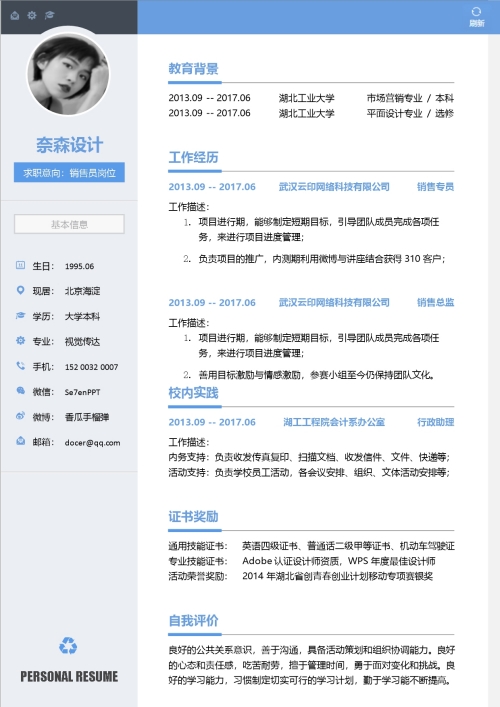The height and width of the screenshot is (707, 500).
Task: Click the 求职意向：销售员岗位 button
Action: (x=69, y=173)
